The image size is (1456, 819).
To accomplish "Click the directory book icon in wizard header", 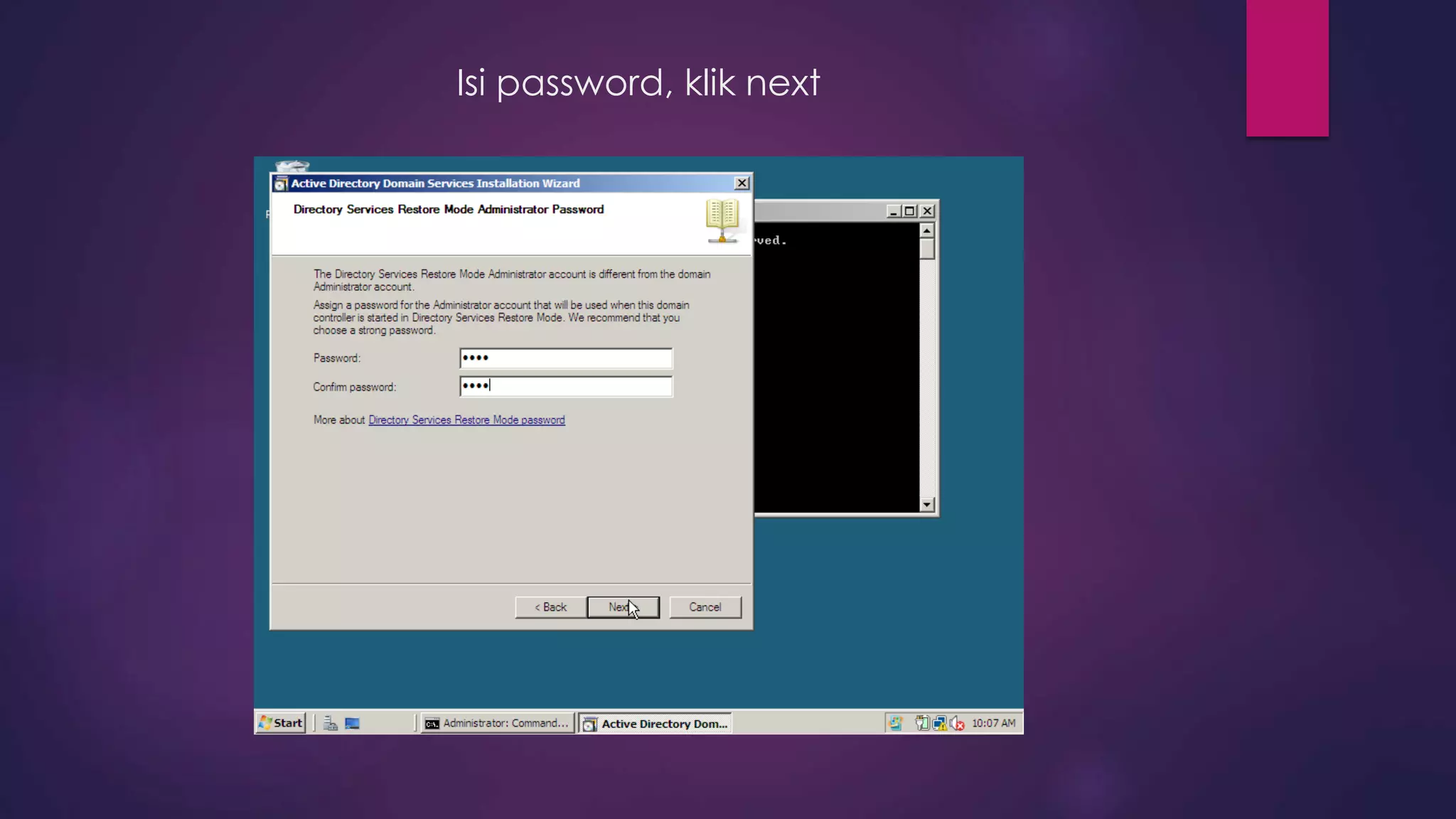I will (x=722, y=221).
